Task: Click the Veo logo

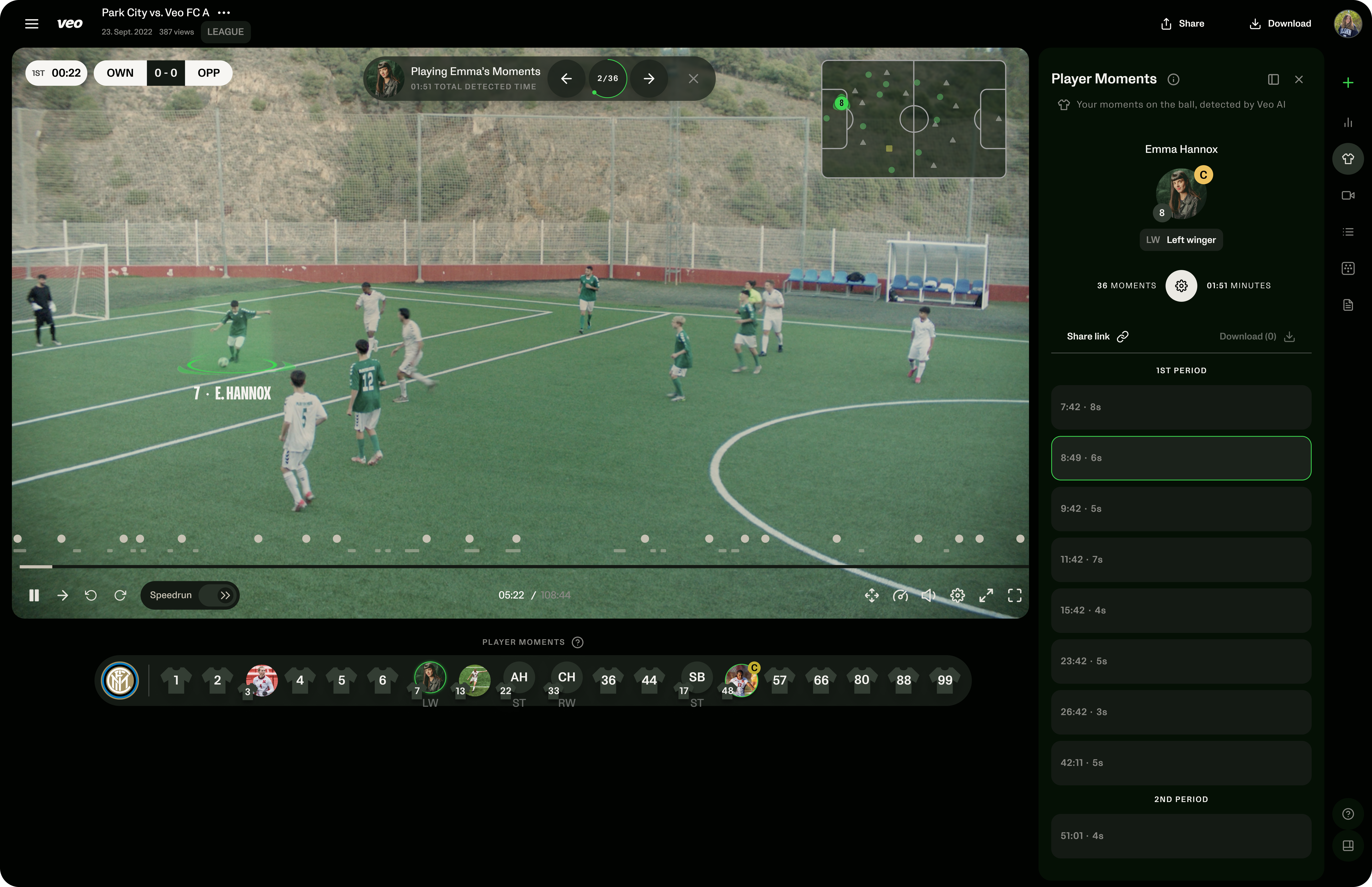Action: (x=70, y=24)
